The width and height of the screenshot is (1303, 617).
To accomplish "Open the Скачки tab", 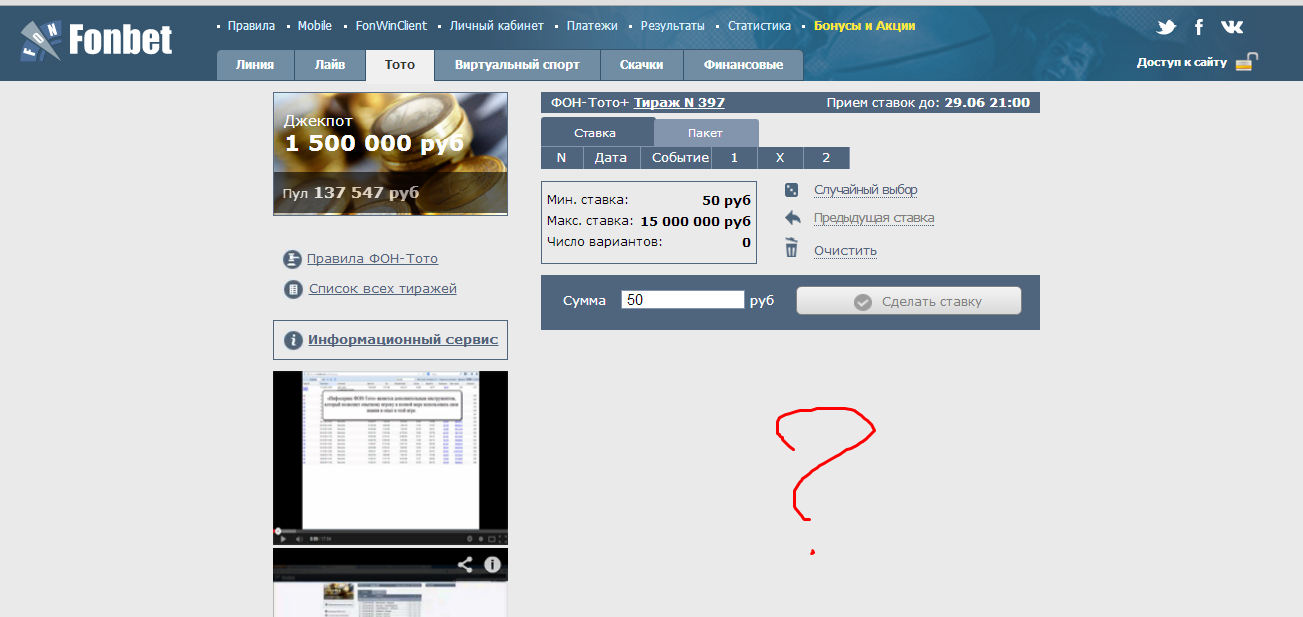I will pyautogui.click(x=642, y=65).
